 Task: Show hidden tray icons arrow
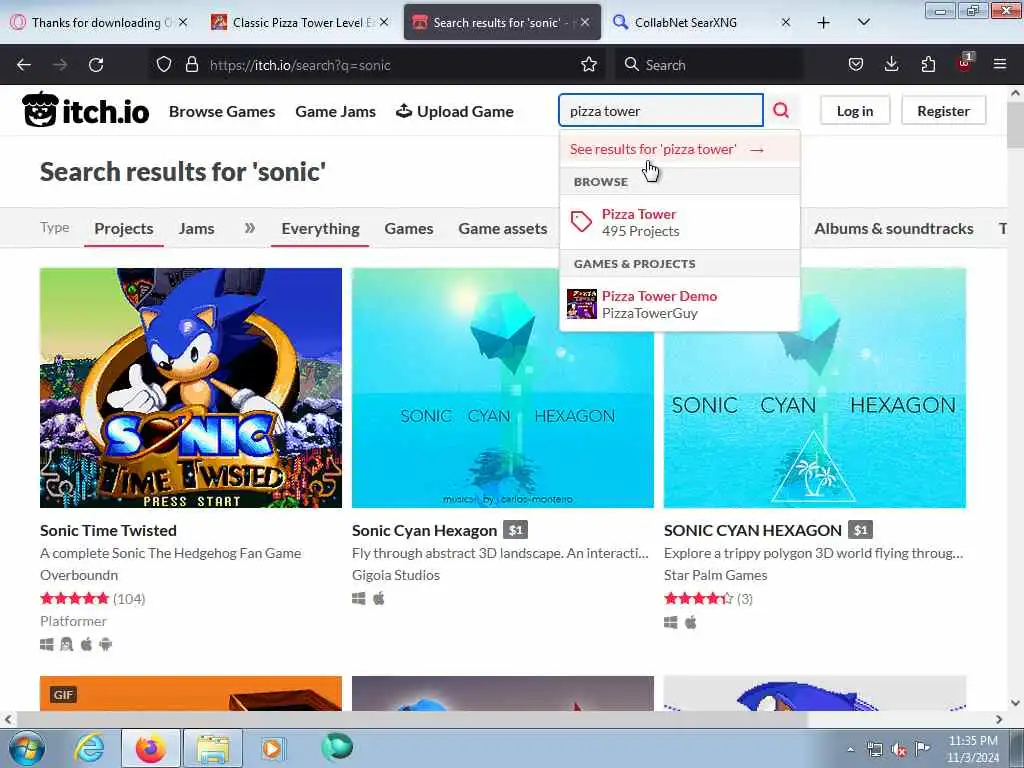850,750
